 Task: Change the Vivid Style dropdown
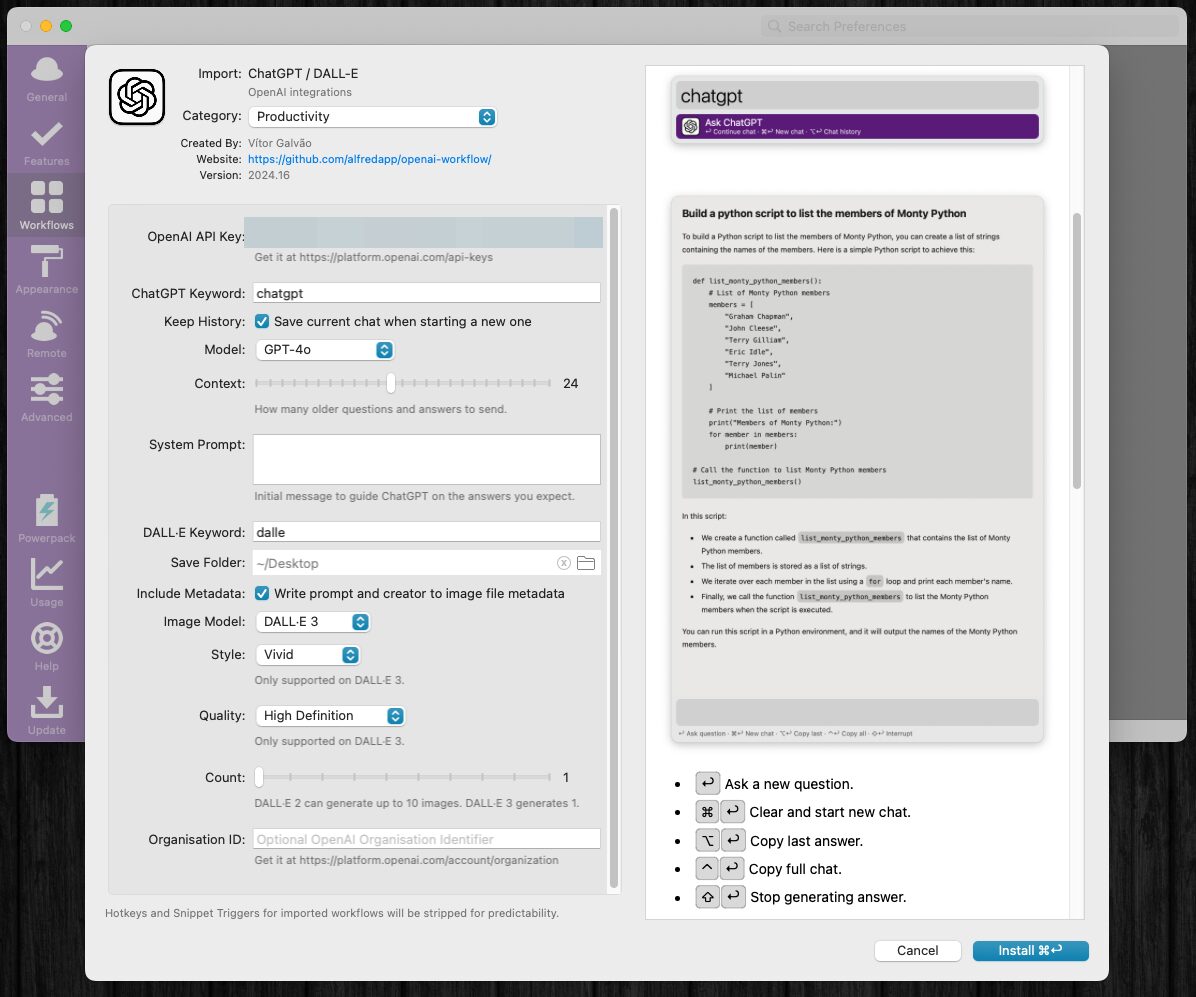coord(308,655)
